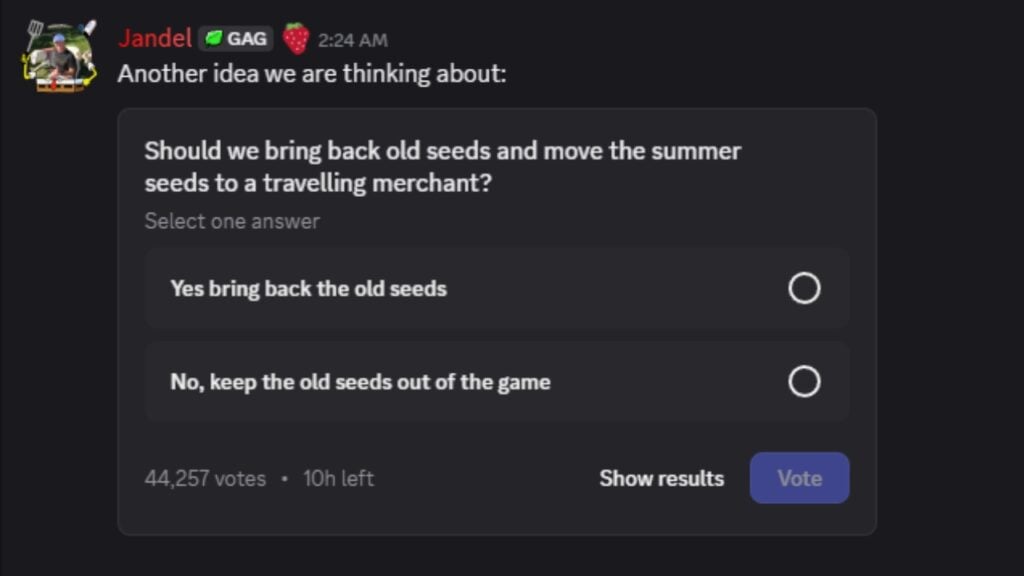This screenshot has width=1024, height=576.
Task: Click the separator dot between votes and time left
Action: tap(285, 479)
